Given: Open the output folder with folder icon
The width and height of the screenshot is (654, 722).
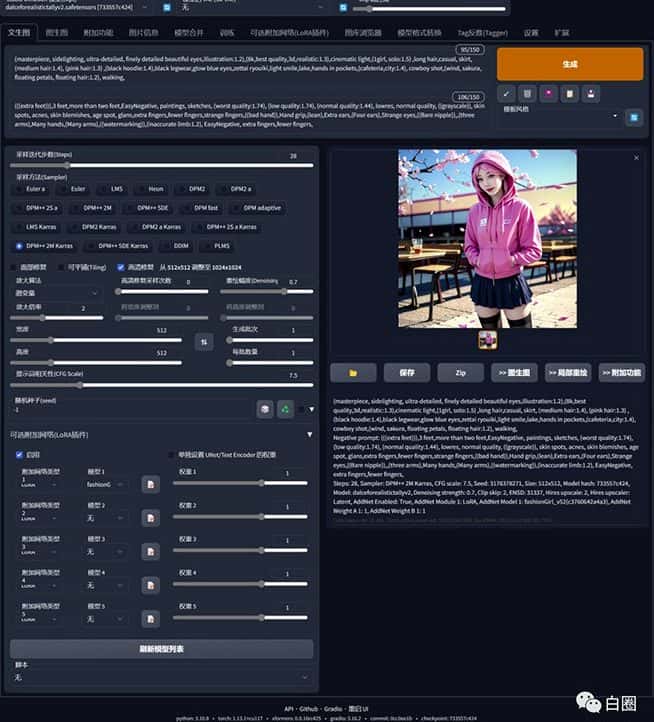Looking at the screenshot, I should tap(353, 372).
